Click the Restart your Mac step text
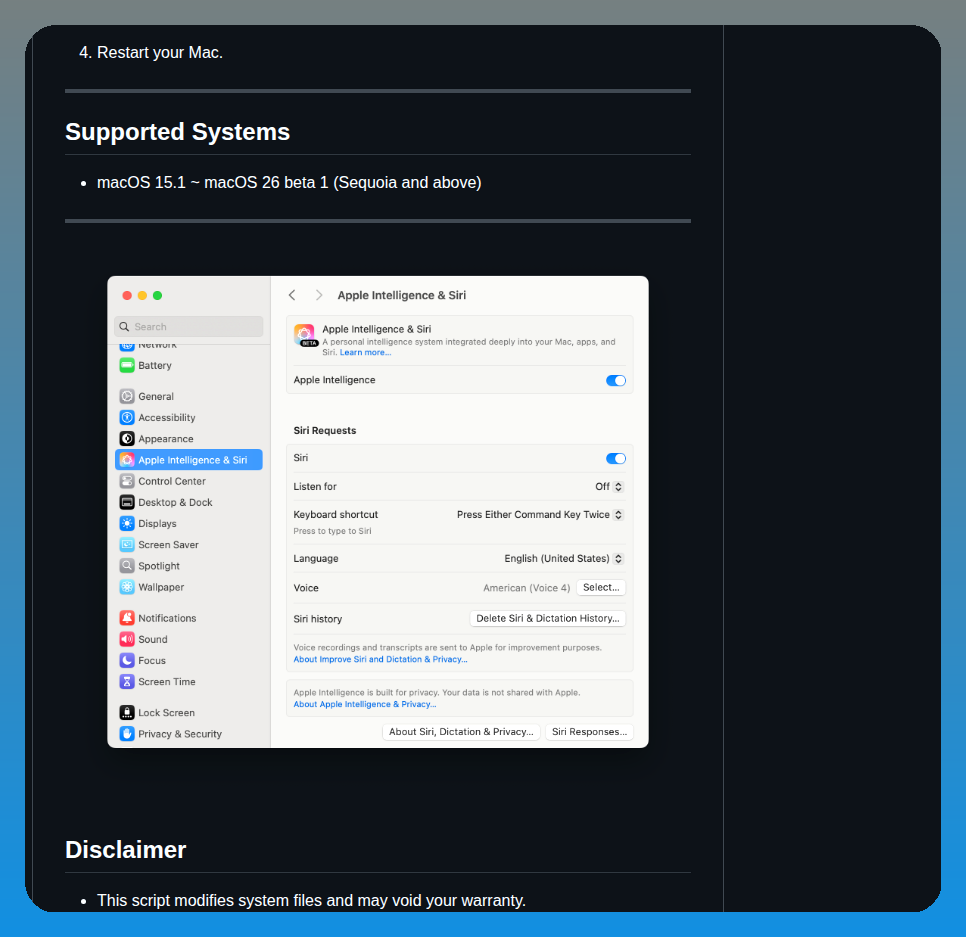Viewport: 966px width, 937px height. click(160, 52)
